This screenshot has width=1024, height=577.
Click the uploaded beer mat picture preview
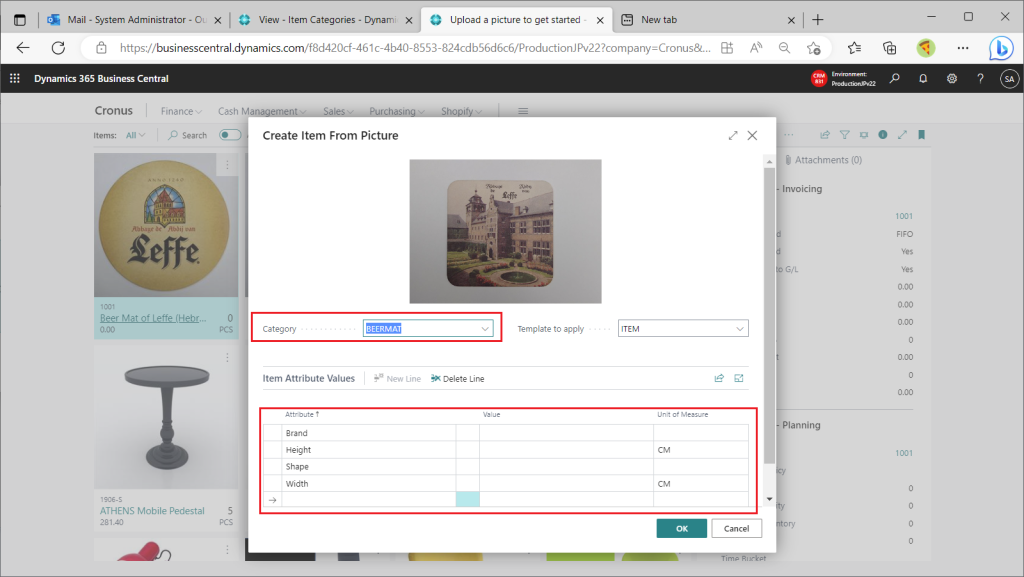pyautogui.click(x=505, y=230)
